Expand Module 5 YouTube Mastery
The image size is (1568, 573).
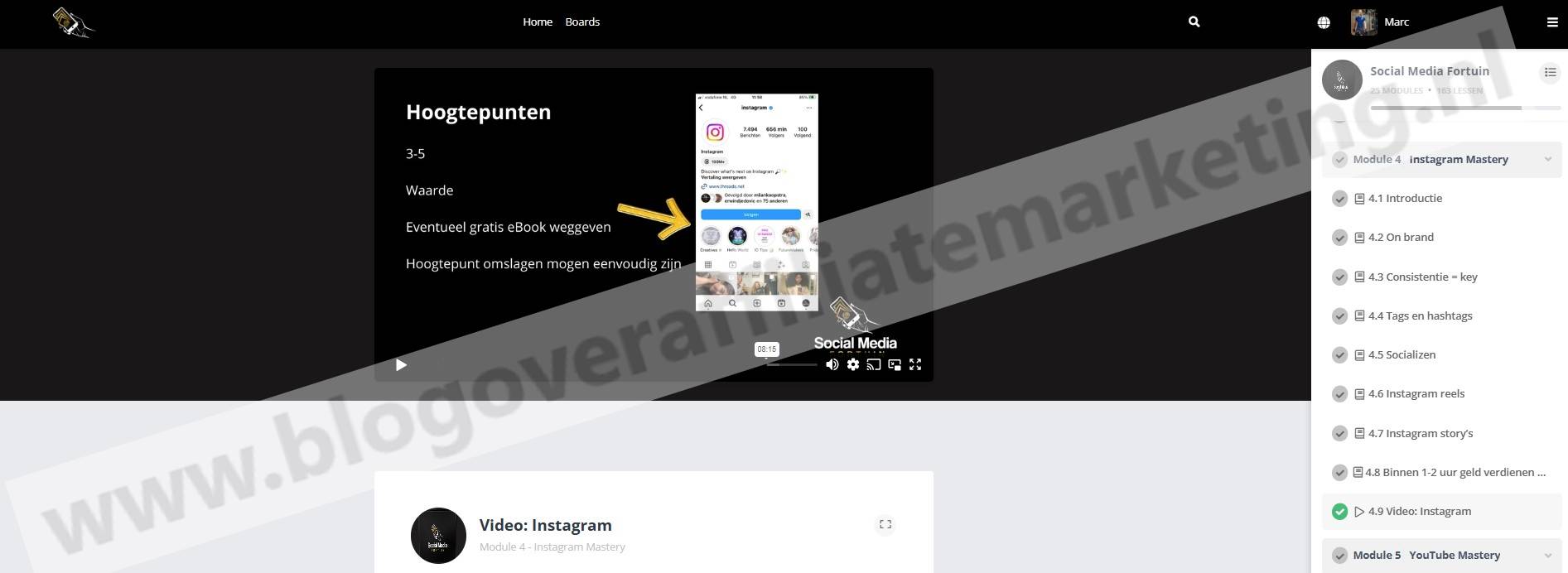coord(1547,556)
